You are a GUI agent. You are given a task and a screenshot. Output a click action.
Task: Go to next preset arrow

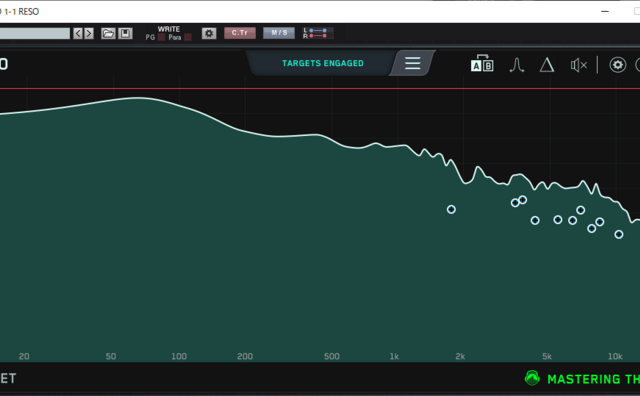pyautogui.click(x=89, y=33)
